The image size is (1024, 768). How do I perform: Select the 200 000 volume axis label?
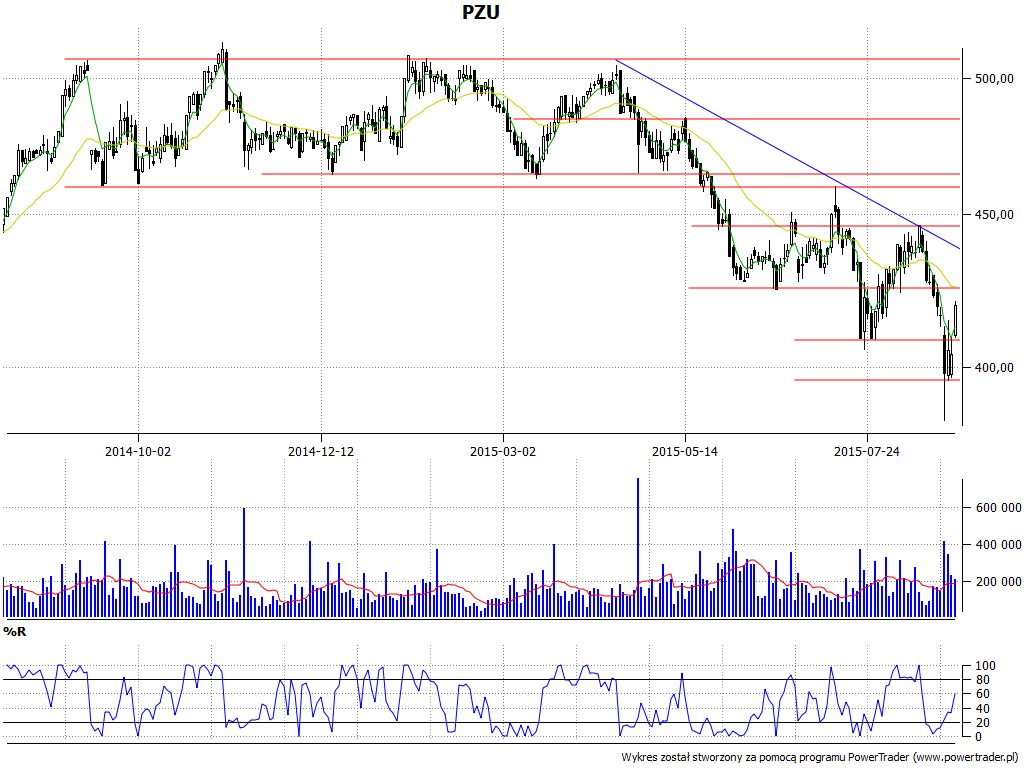999,582
